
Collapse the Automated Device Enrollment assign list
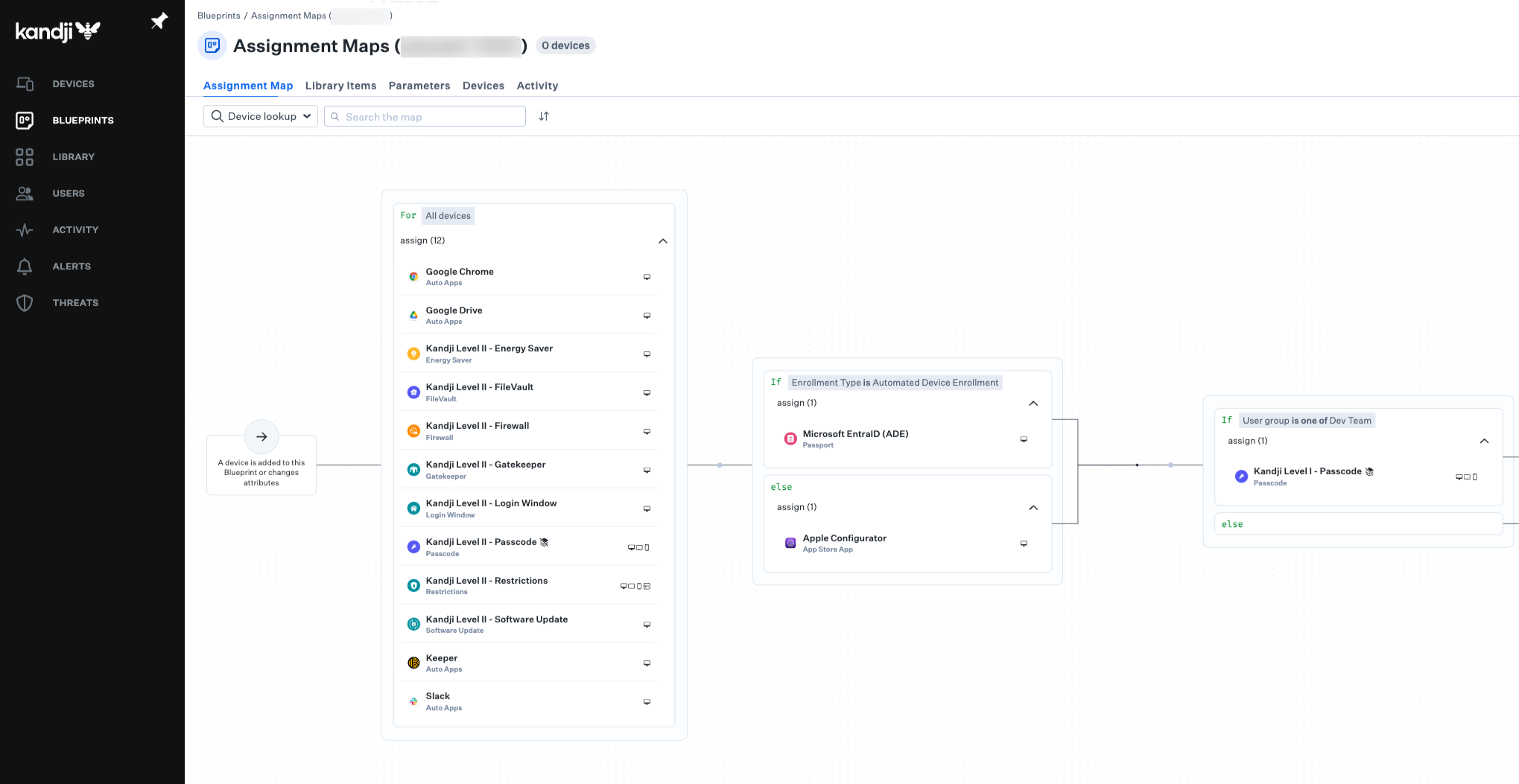pos(1033,404)
